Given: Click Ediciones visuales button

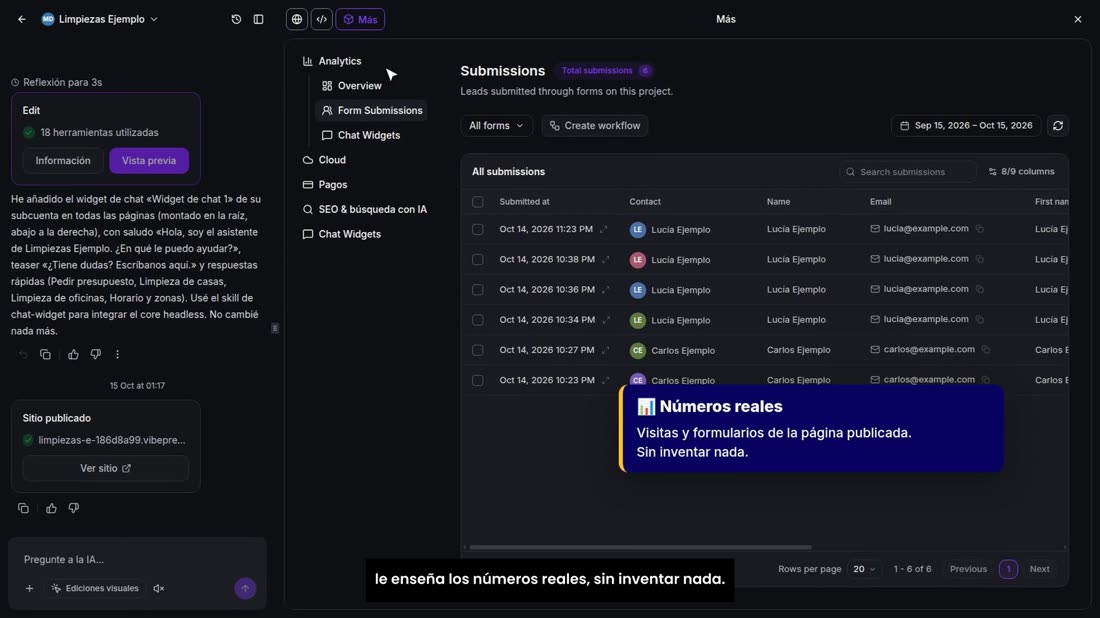Looking at the screenshot, I should (95, 589).
